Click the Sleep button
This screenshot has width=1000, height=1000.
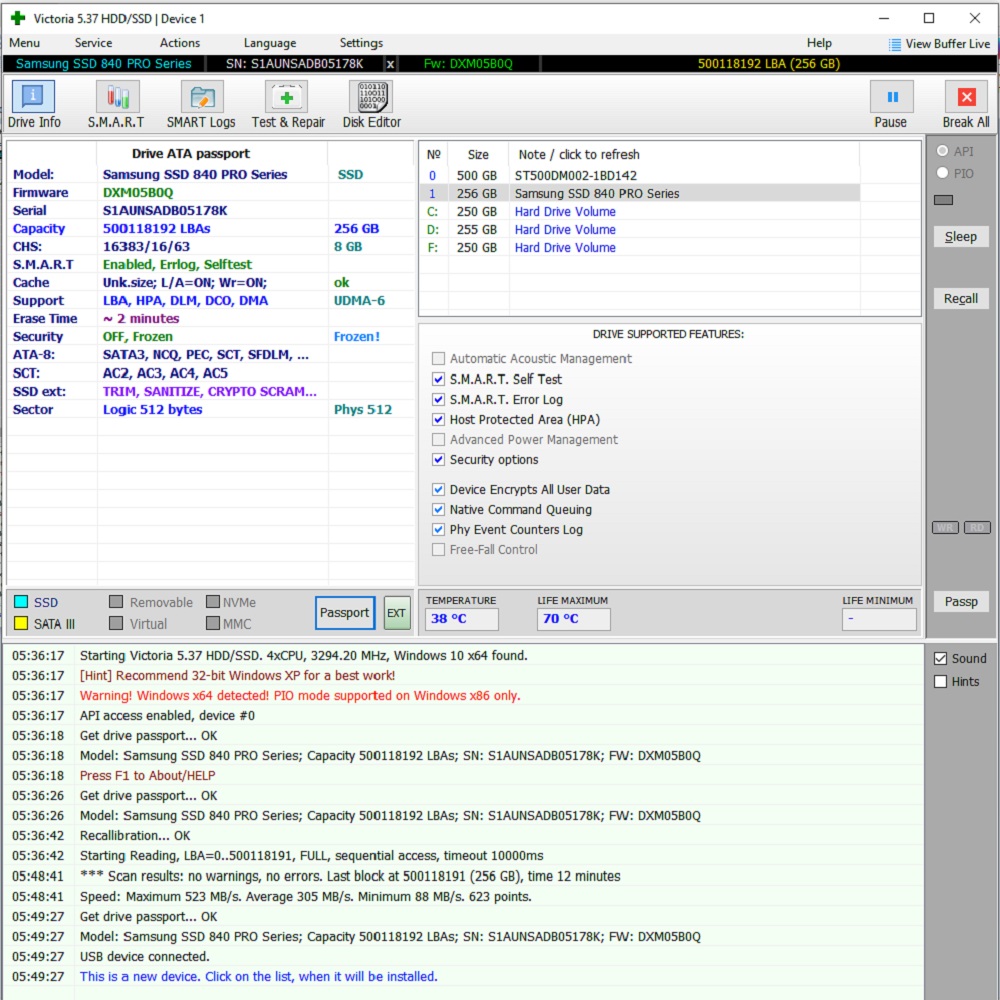960,237
